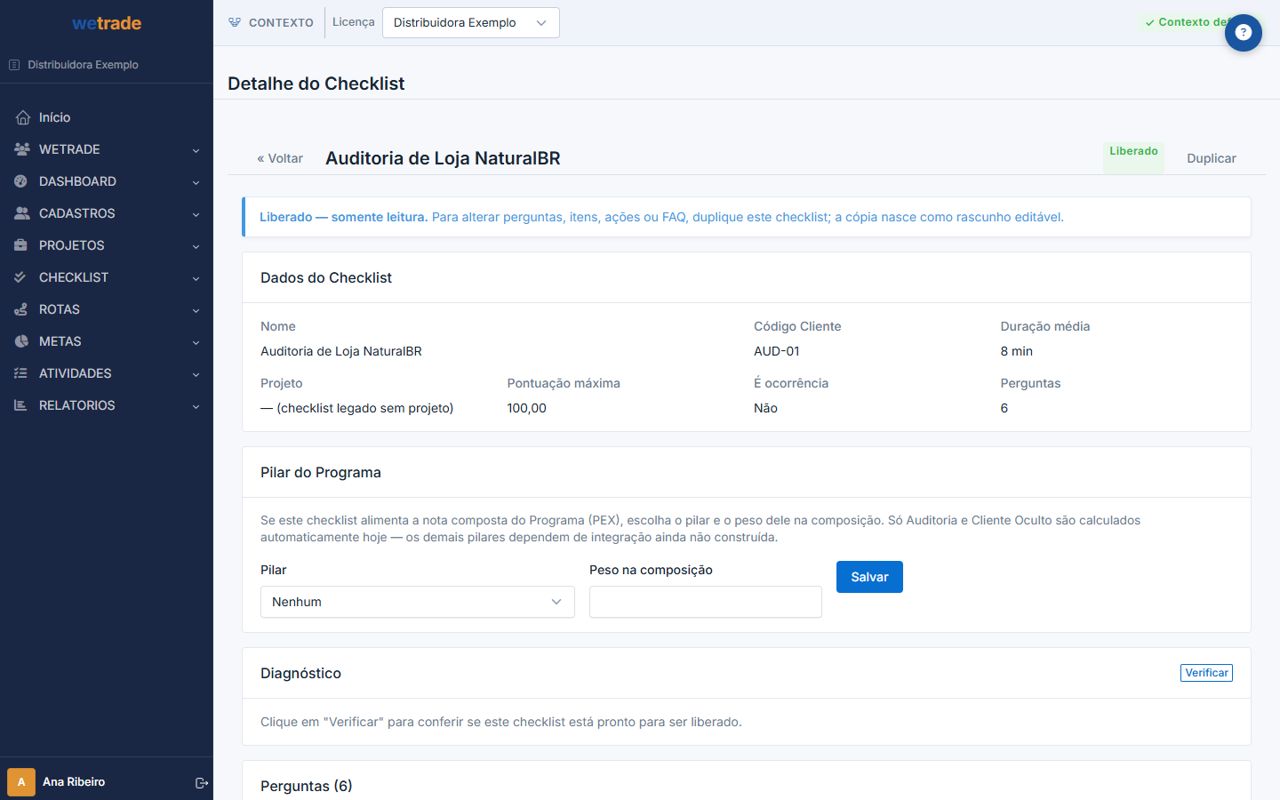
Task: Click the RELATORIOS bar chart icon
Action: 22,405
